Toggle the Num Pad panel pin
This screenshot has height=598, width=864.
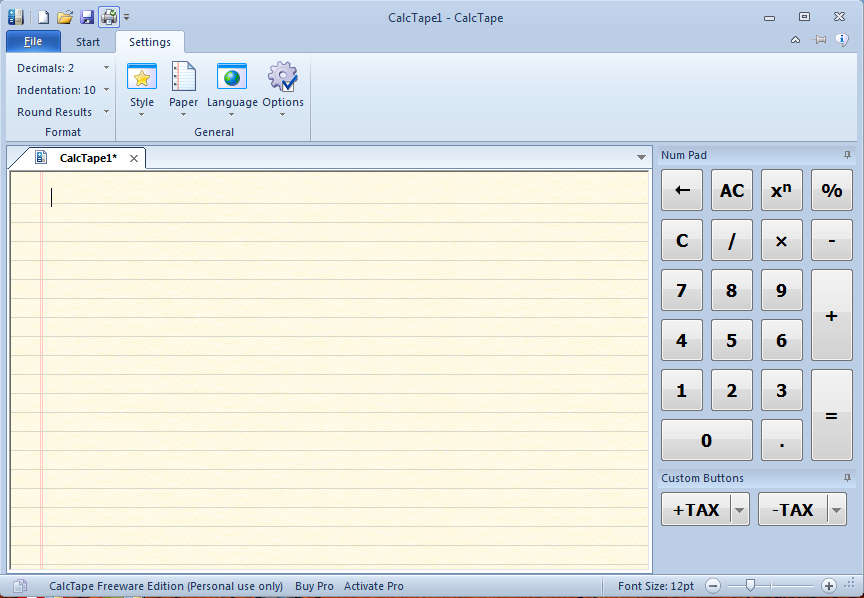pyautogui.click(x=847, y=155)
